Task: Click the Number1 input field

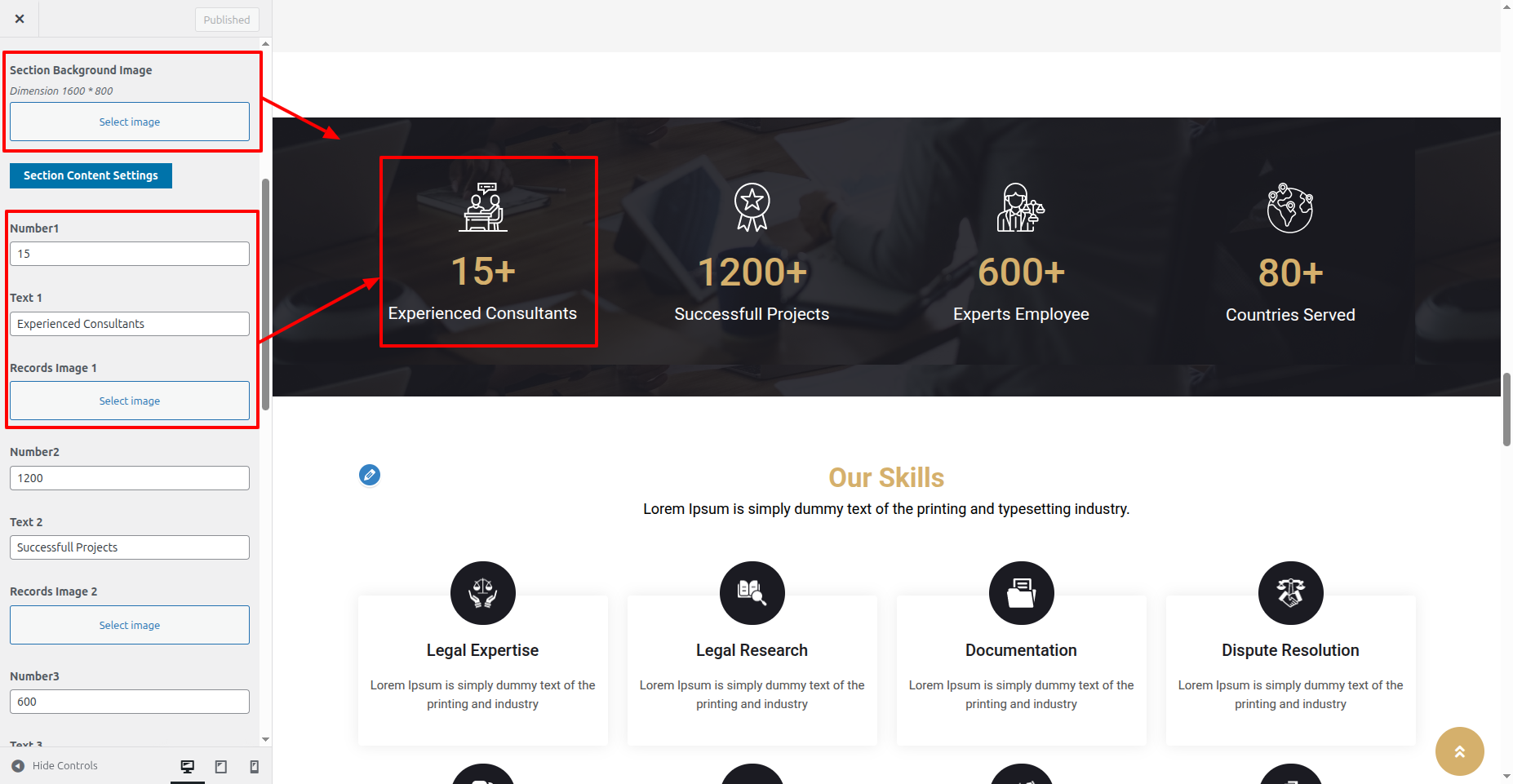Action: point(130,254)
